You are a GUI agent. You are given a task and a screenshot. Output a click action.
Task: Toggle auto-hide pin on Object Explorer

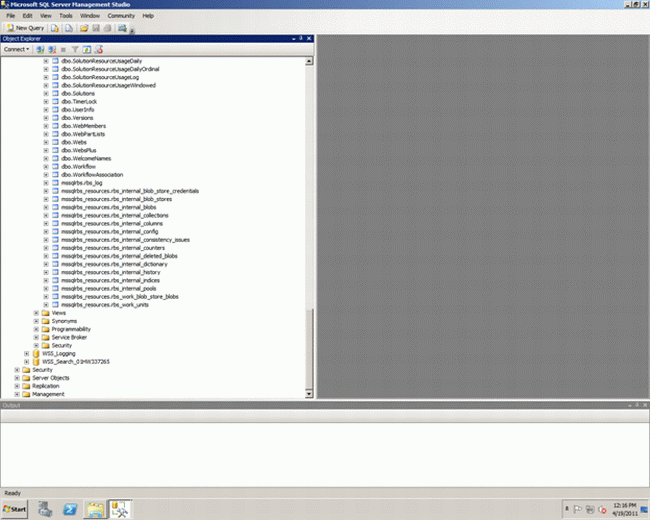[x=301, y=38]
